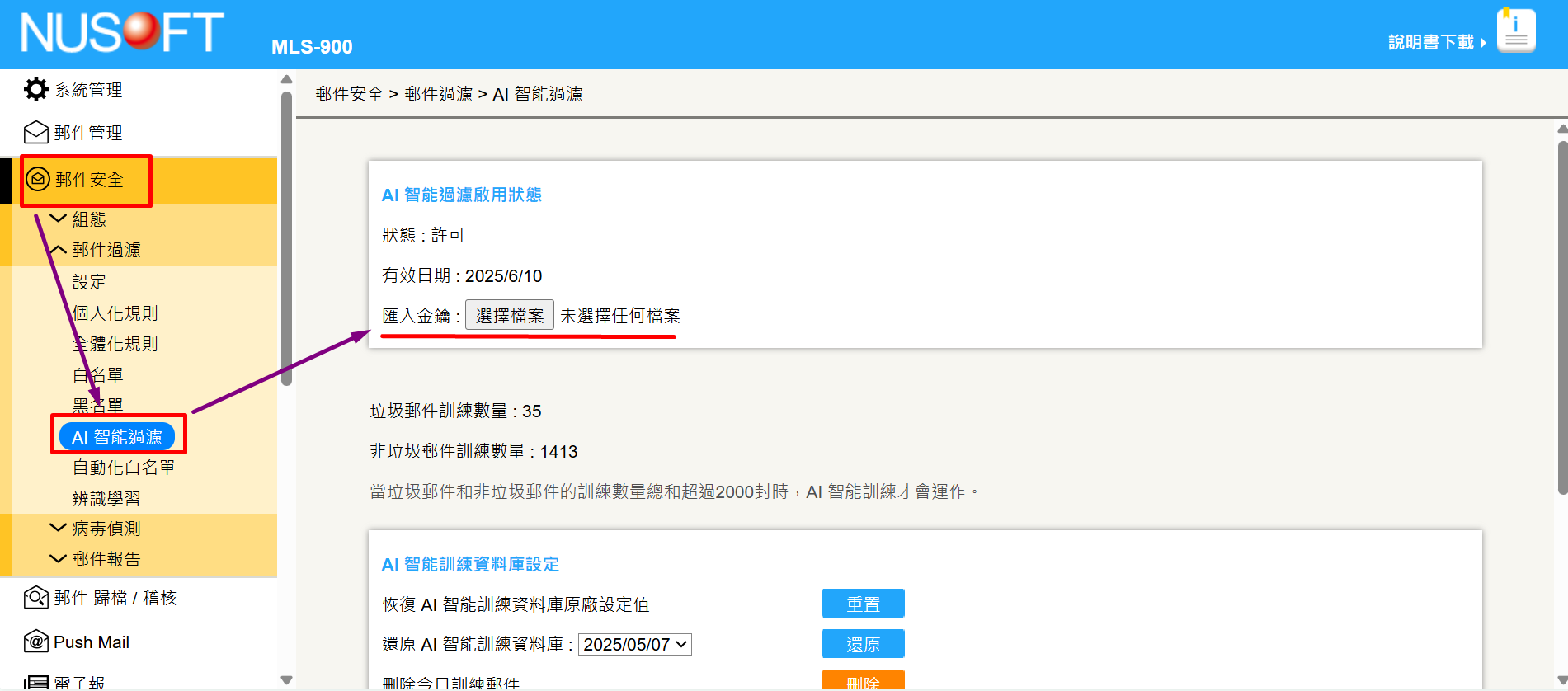Image resolution: width=1568 pixels, height=691 pixels.
Task: Click the e-newsletter icon at sidebar bottom
Action: pos(35,682)
